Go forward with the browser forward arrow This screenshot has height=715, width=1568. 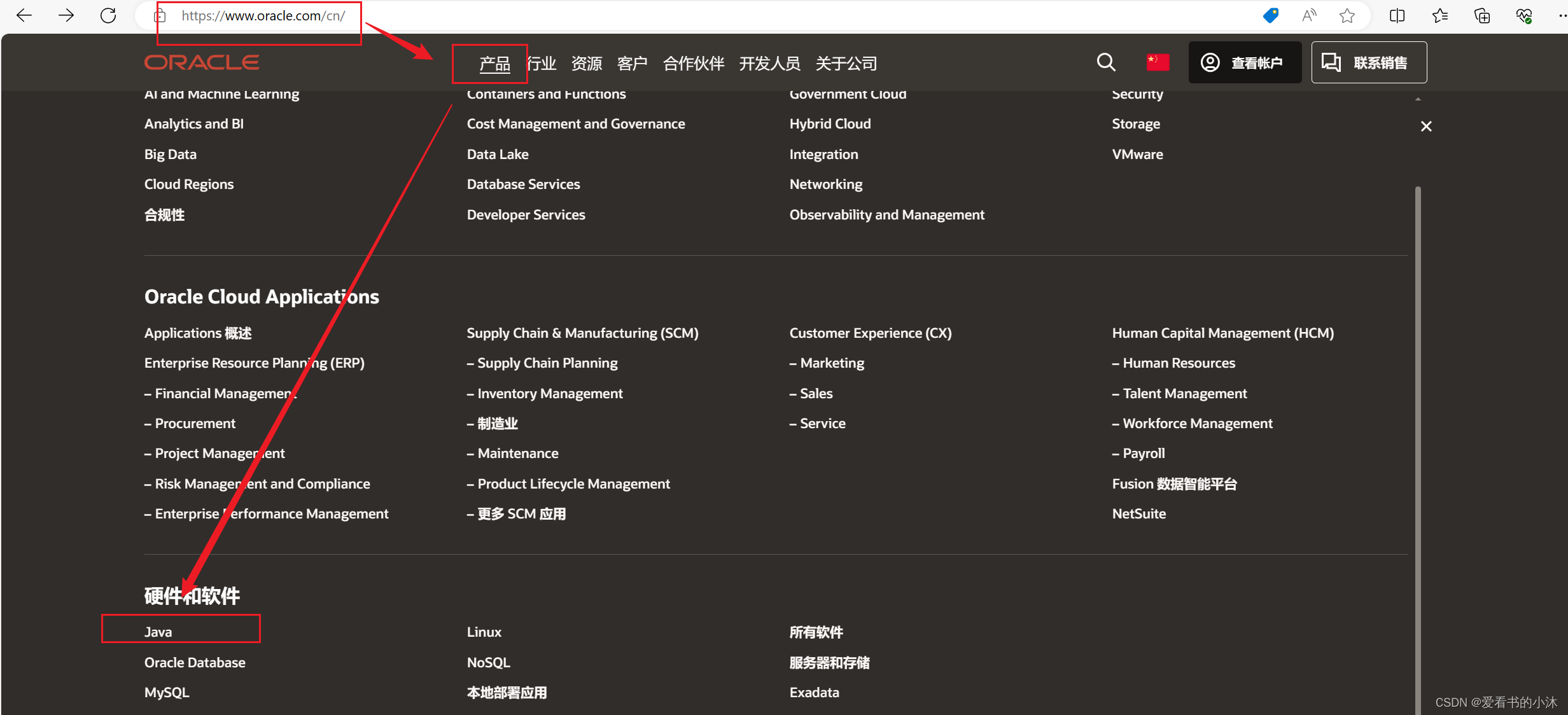[x=66, y=15]
